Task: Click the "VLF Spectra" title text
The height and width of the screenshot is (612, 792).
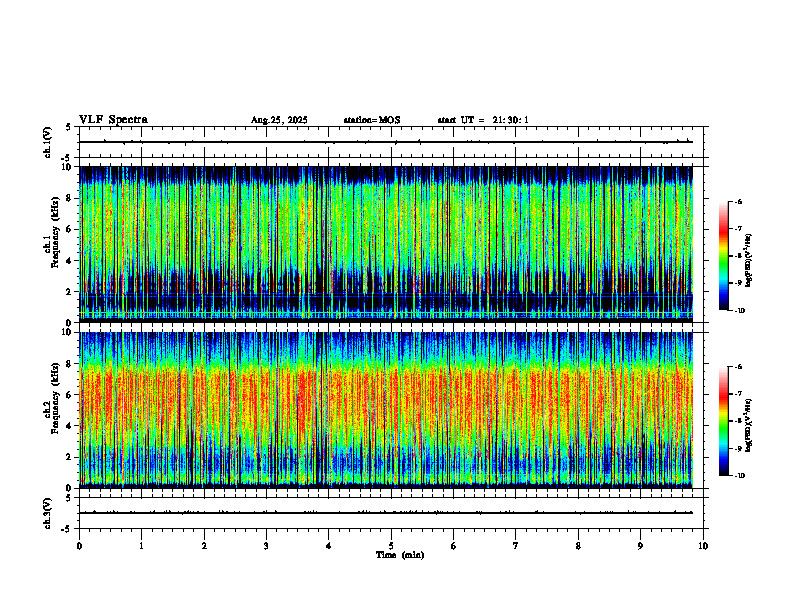Action: (113, 120)
